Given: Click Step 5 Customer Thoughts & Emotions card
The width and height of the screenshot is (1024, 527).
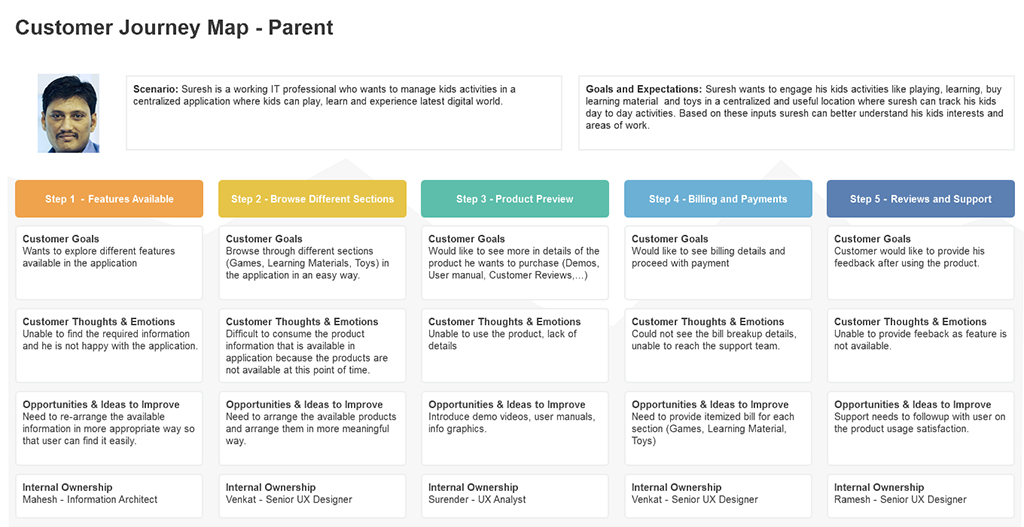Looking at the screenshot, I should pos(920,345).
